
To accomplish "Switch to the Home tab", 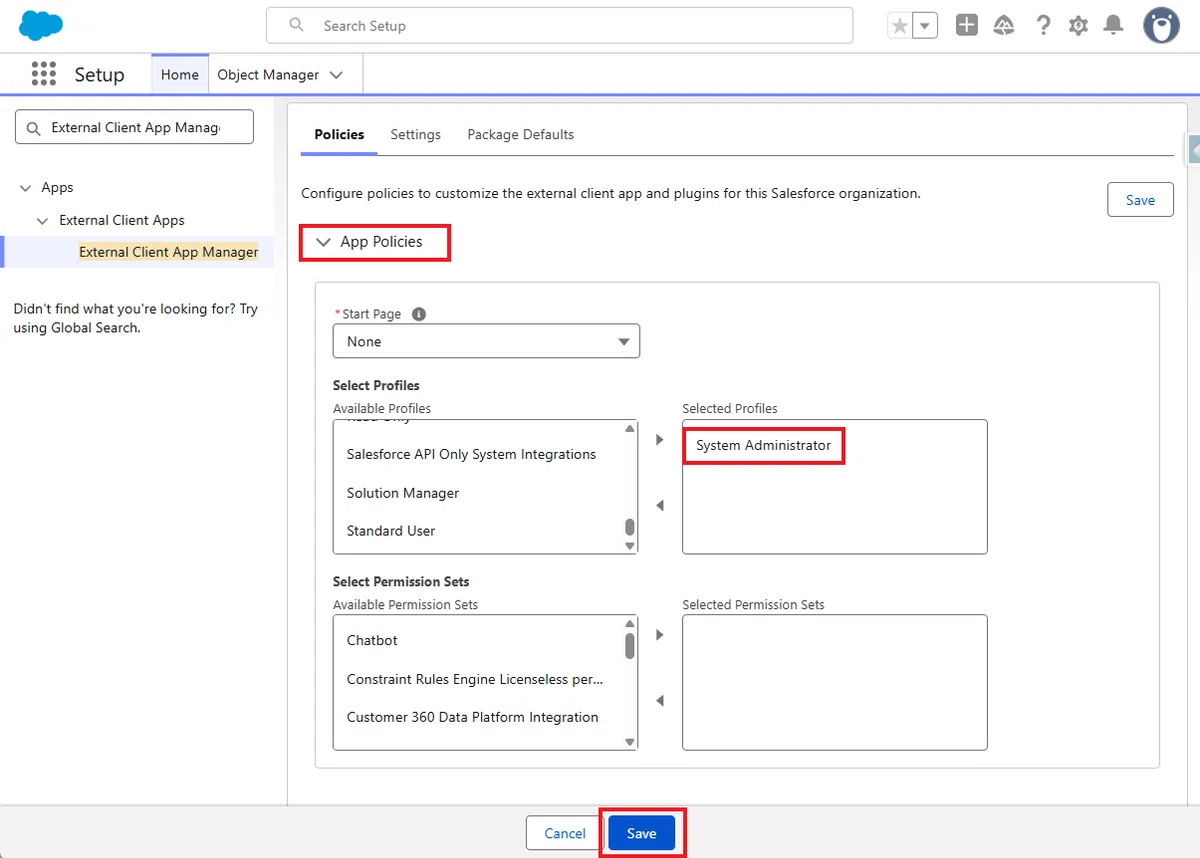I will pyautogui.click(x=180, y=74).
